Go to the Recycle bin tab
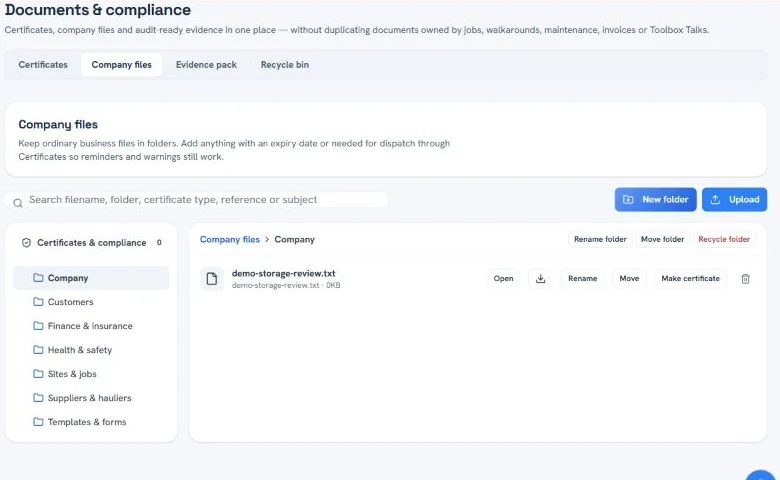 (285, 65)
